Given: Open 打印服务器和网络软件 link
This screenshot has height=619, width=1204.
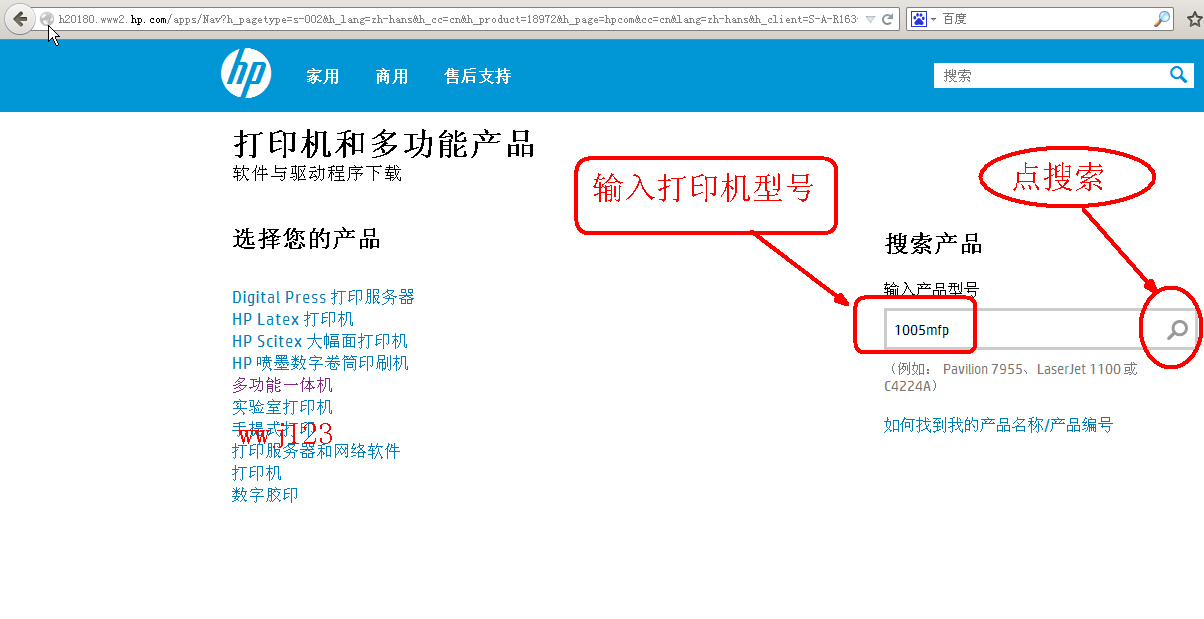Looking at the screenshot, I should (316, 451).
